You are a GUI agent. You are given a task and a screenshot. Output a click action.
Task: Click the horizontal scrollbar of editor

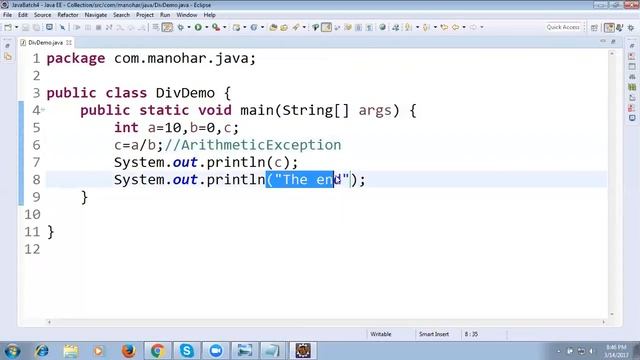pyautogui.click(x=326, y=322)
